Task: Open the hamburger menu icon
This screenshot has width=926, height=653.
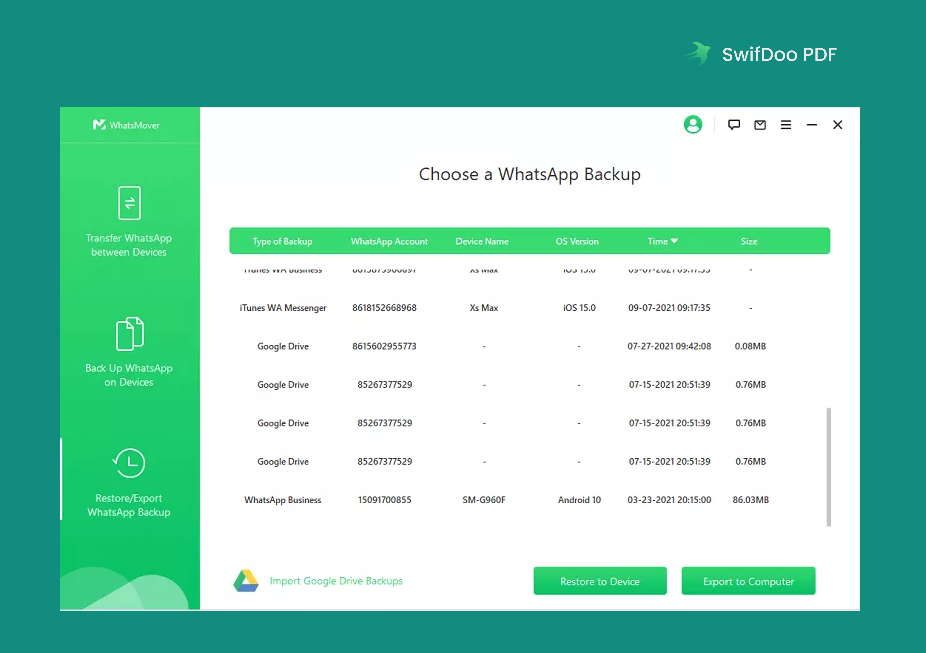Action: pos(786,125)
